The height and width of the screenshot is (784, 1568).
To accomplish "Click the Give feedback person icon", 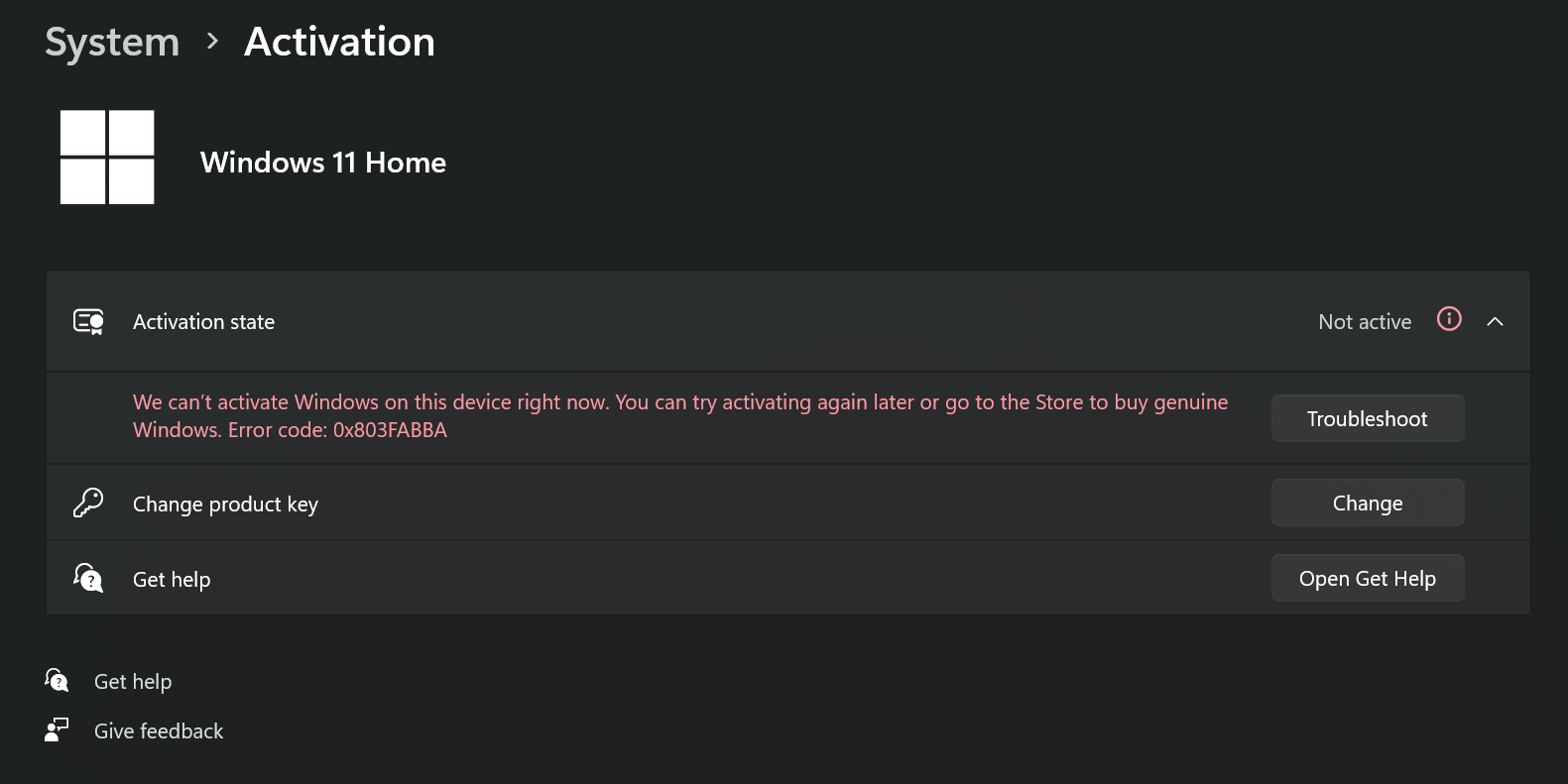I will [x=58, y=730].
